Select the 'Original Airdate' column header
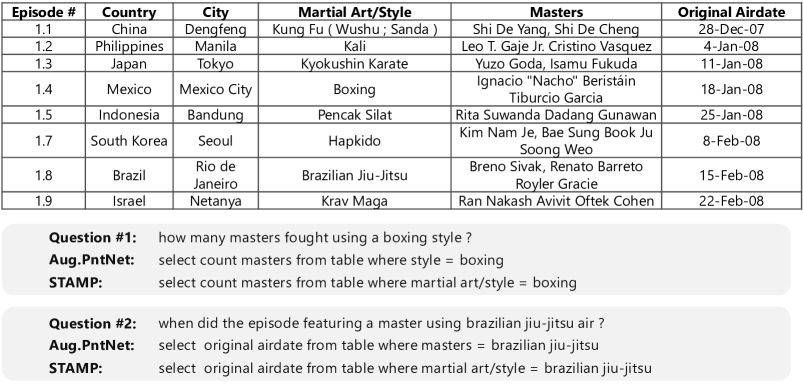803x384 pixels. [x=731, y=12]
